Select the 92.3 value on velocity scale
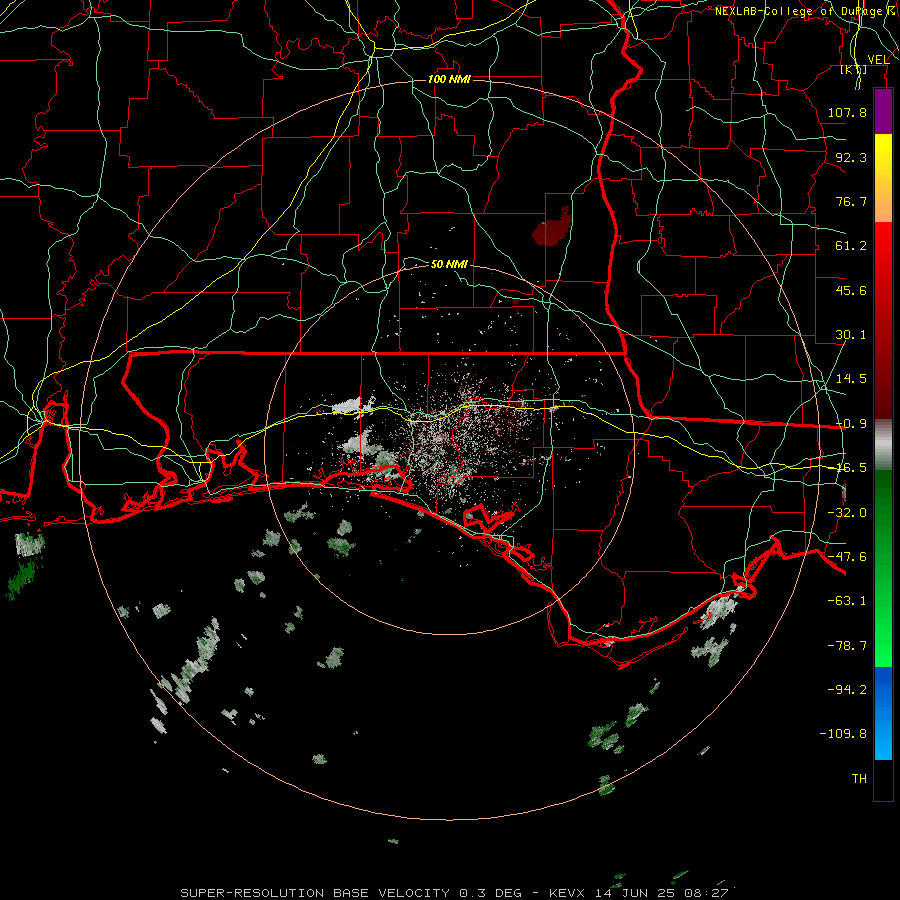The height and width of the screenshot is (900, 900). pos(851,157)
